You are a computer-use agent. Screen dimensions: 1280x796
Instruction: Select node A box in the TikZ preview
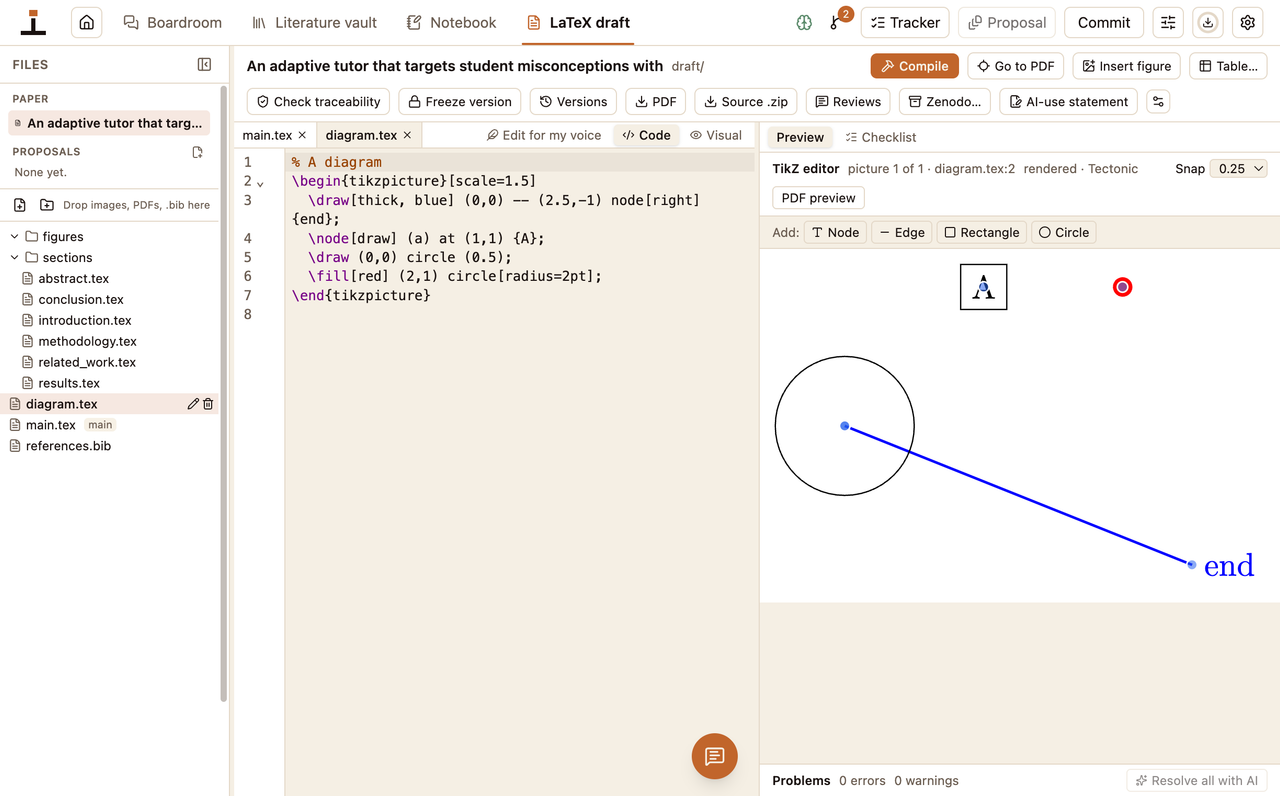point(983,287)
